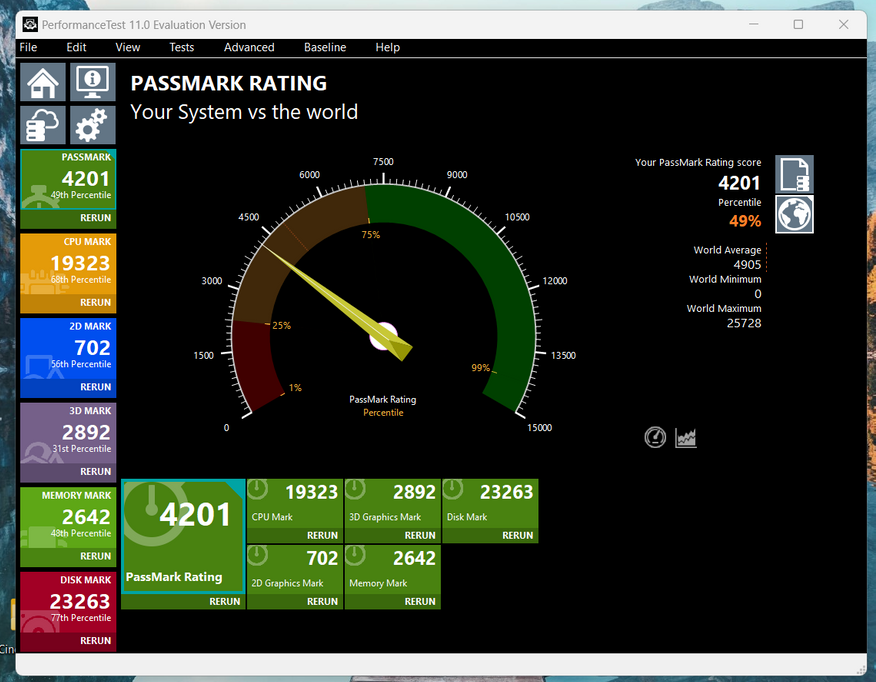The width and height of the screenshot is (876, 682).
Task: Open the settings gears icon
Action: coord(93,125)
